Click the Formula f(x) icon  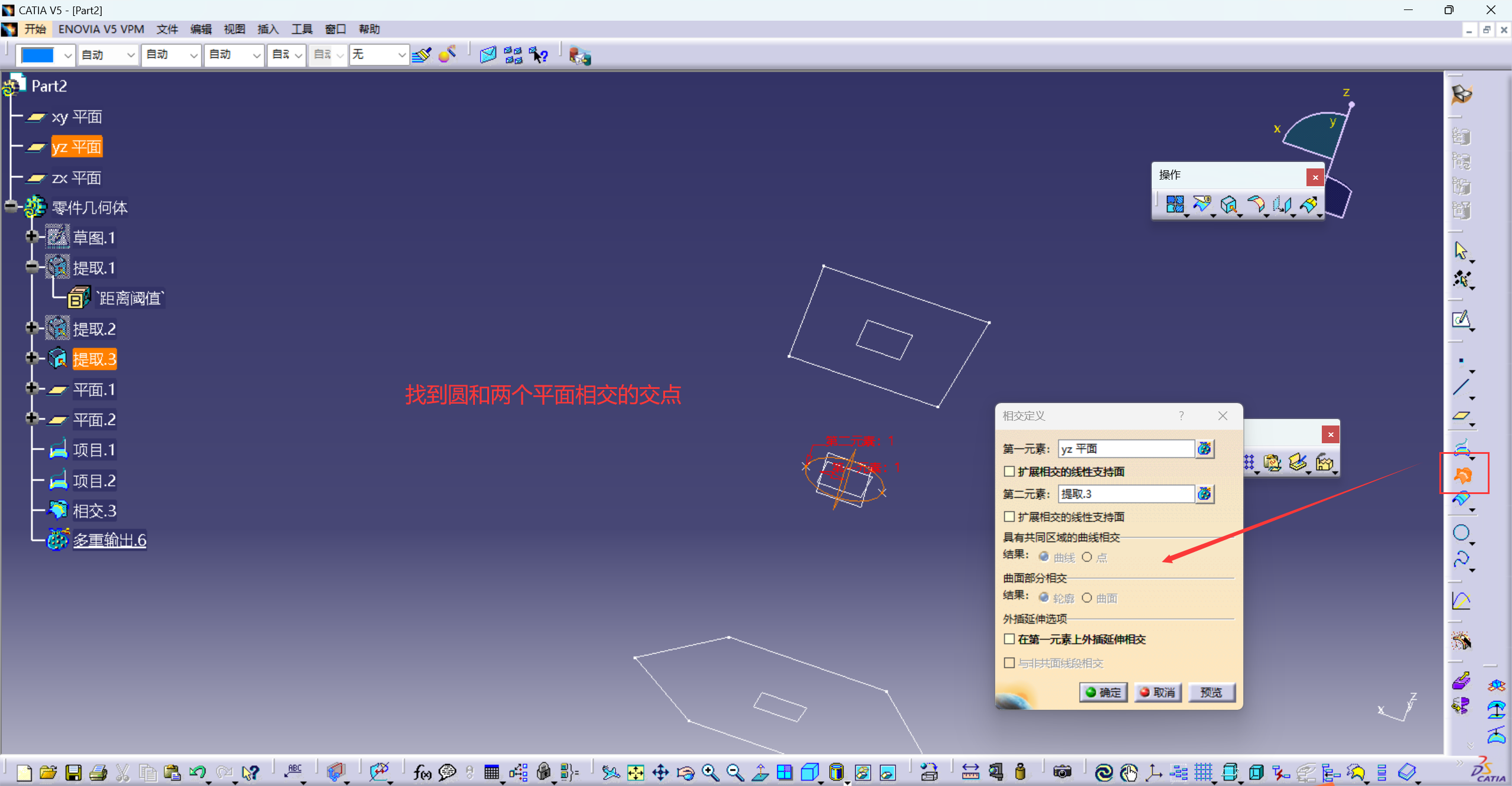422,772
